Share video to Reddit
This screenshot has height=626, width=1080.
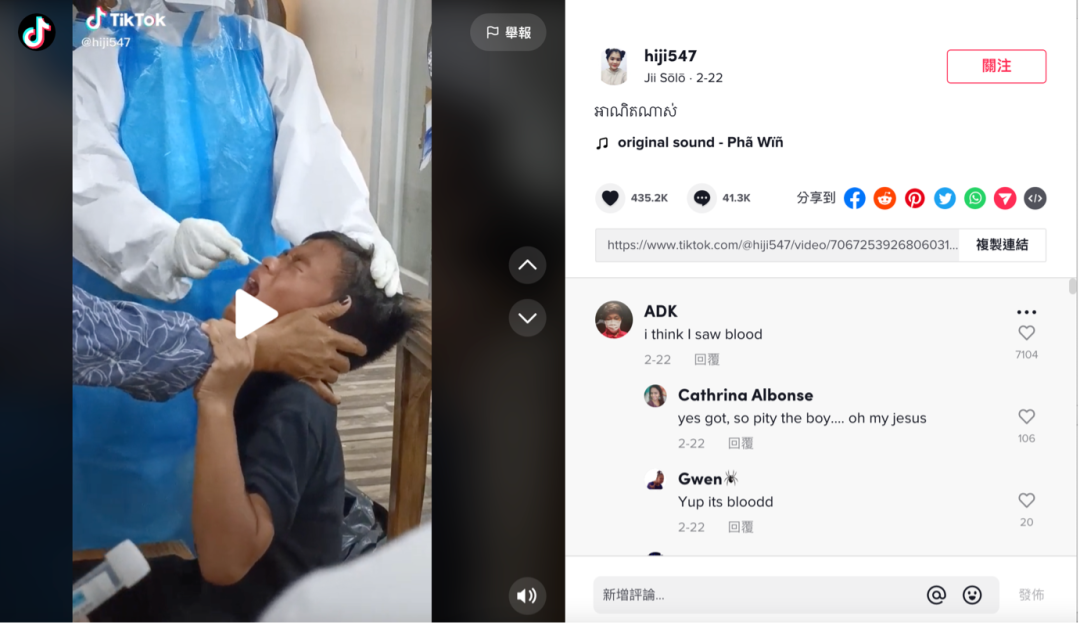coord(884,198)
